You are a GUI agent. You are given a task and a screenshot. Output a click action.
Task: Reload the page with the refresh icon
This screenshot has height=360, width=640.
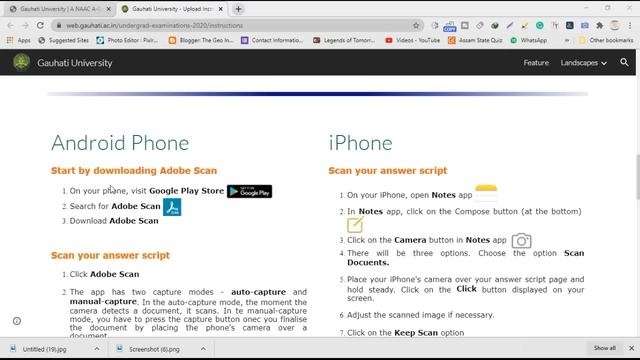(x=40, y=25)
